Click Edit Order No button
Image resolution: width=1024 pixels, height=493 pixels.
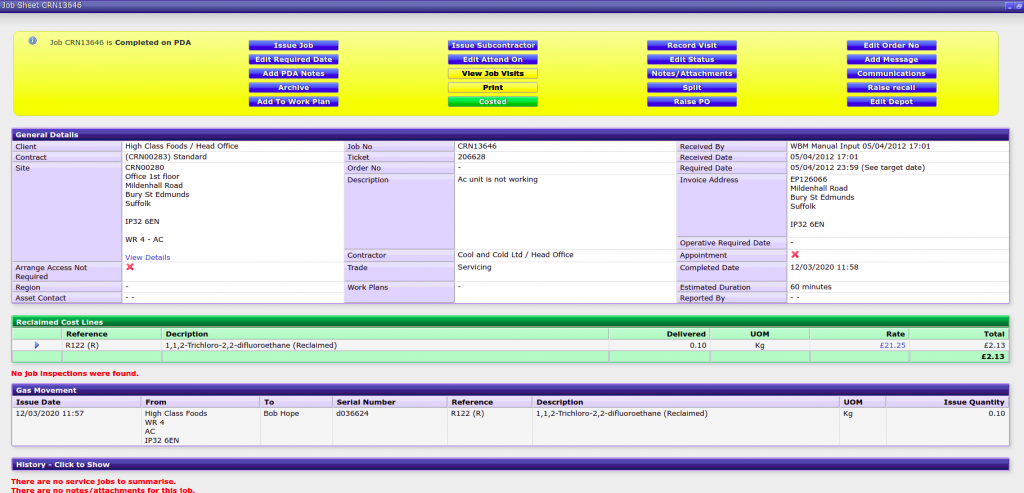pos(891,46)
